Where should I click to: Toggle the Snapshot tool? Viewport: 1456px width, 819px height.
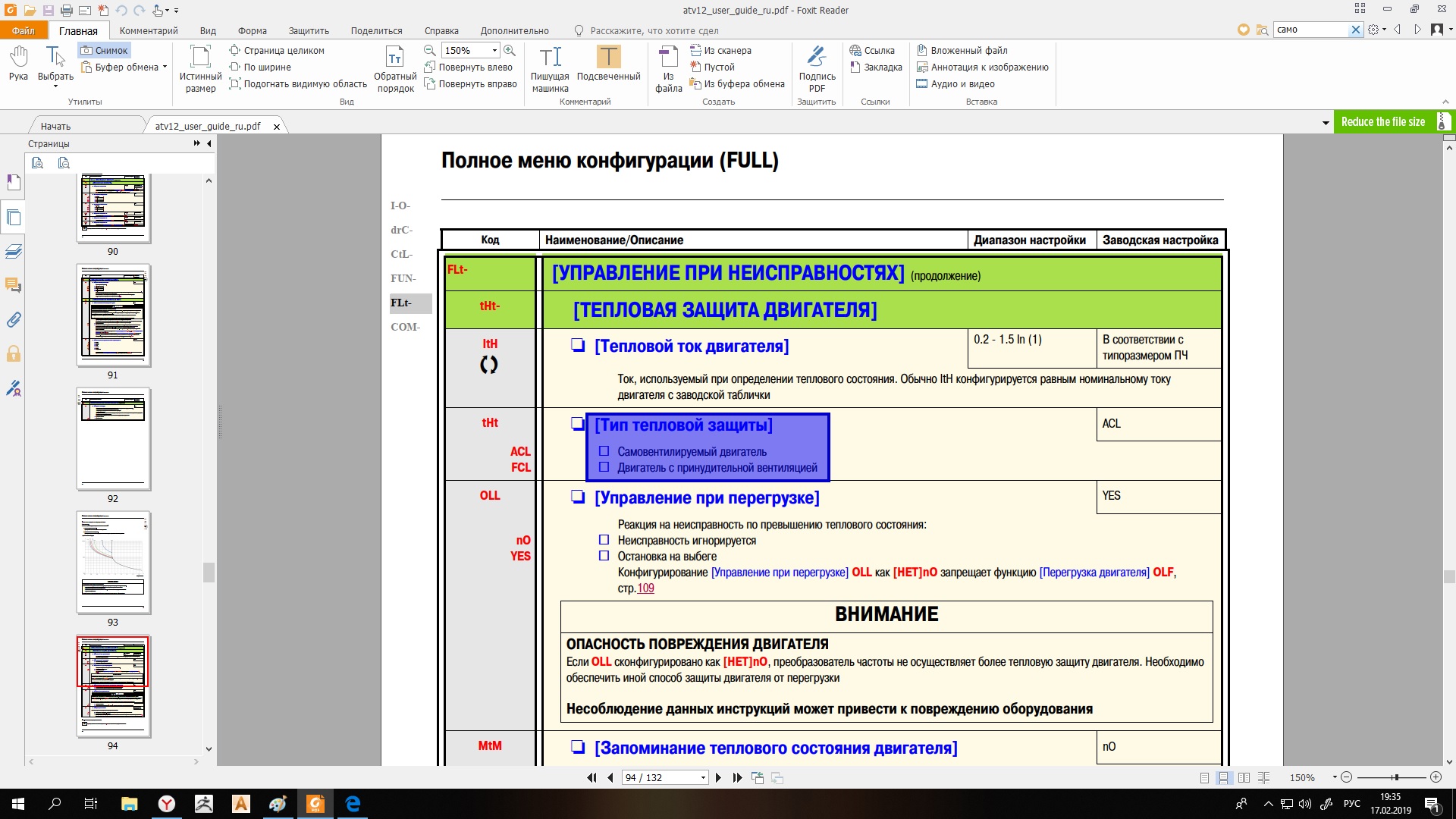click(x=105, y=50)
